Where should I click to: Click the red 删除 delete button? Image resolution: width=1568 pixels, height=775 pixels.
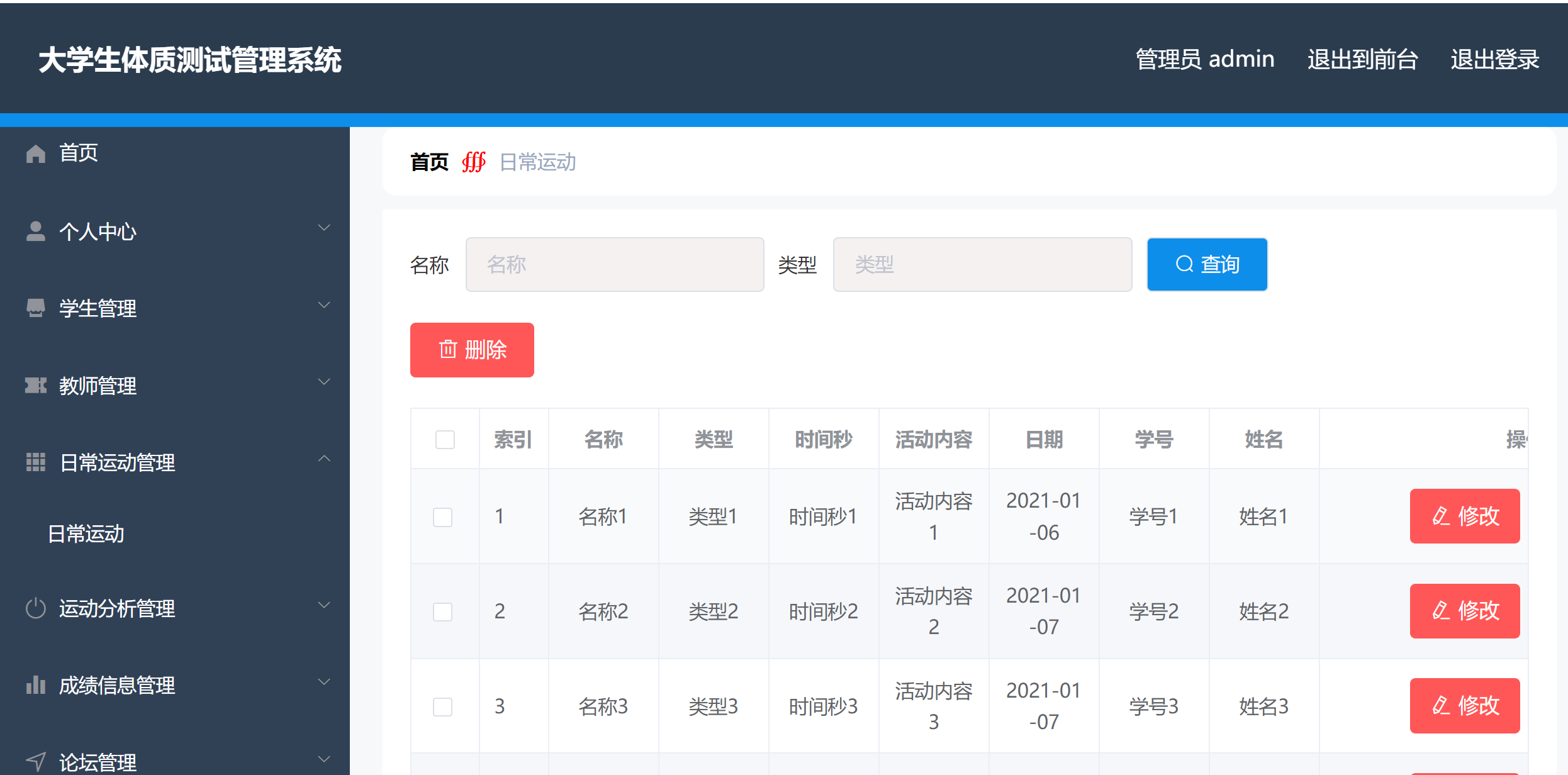[x=471, y=350]
